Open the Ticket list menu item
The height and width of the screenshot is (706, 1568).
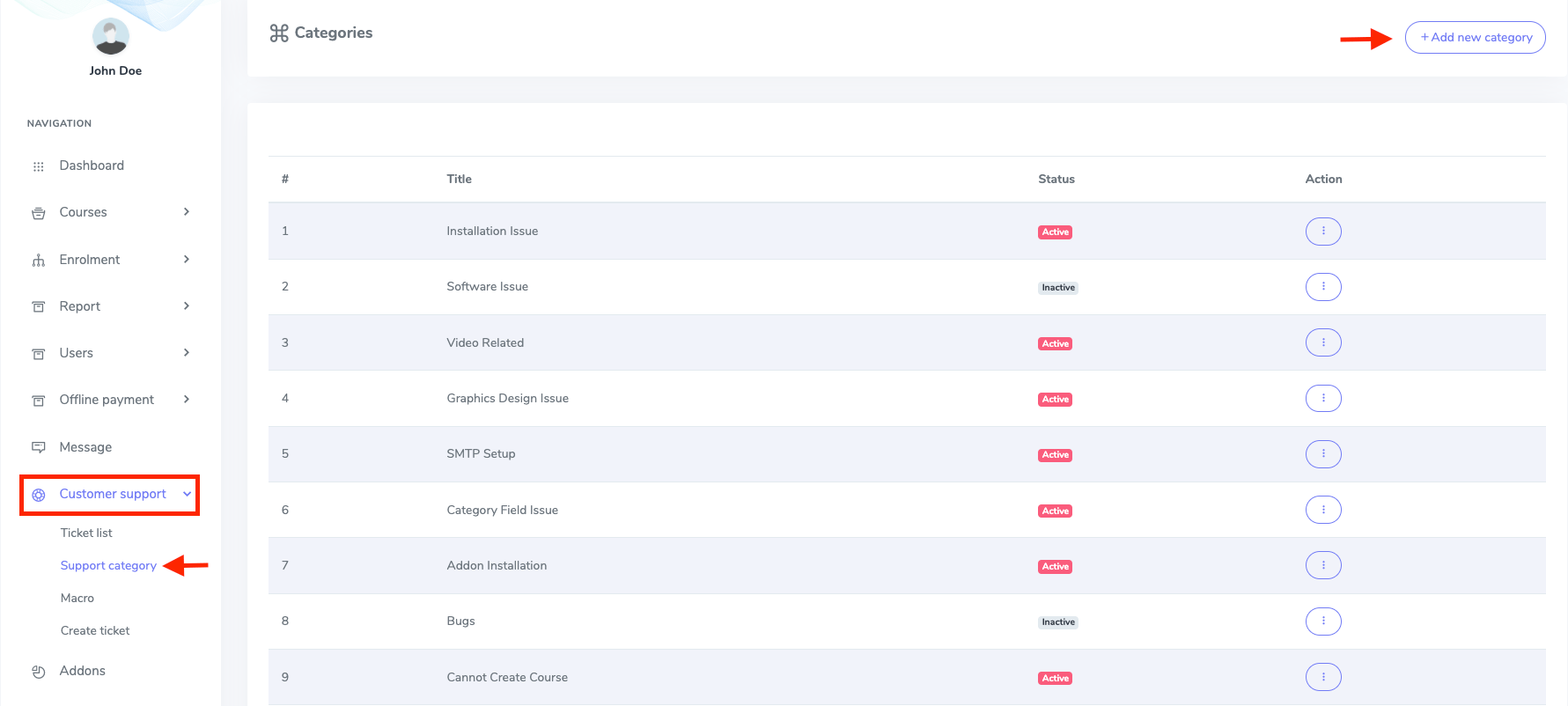point(85,533)
